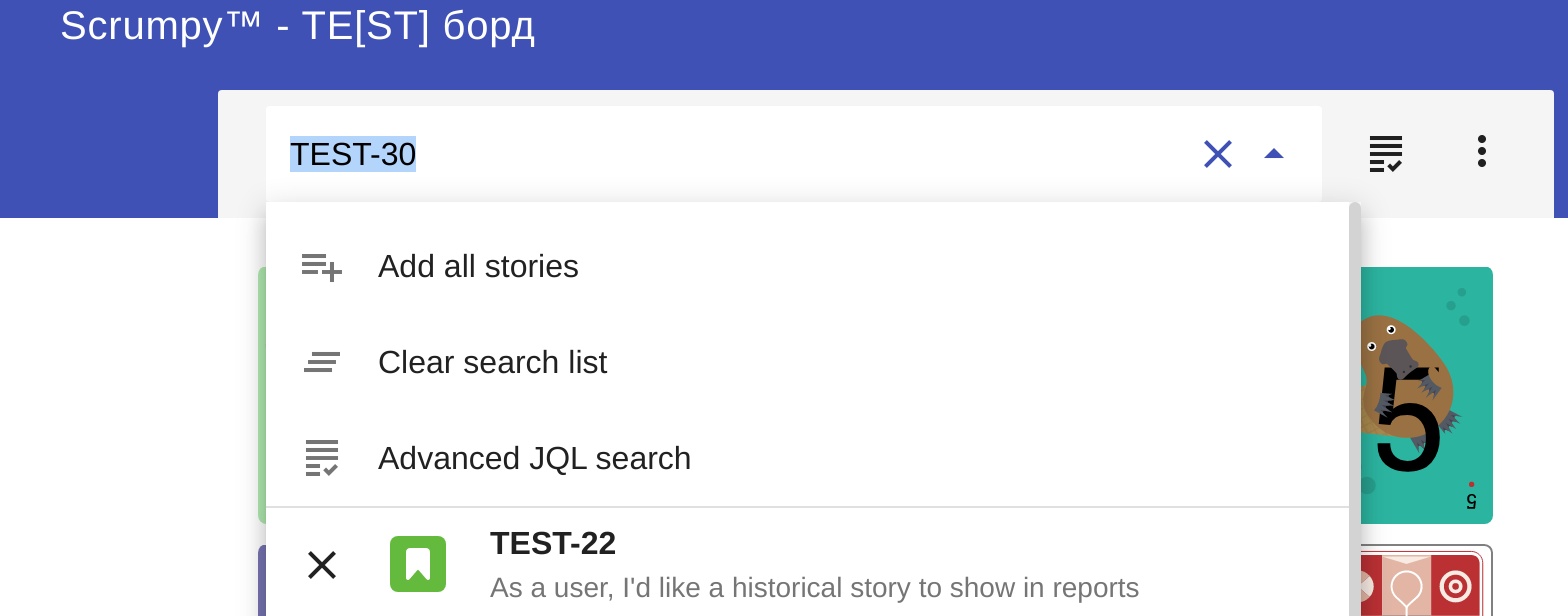Remove TEST-22 from the list with X
This screenshot has height=616, width=1568.
(x=321, y=565)
